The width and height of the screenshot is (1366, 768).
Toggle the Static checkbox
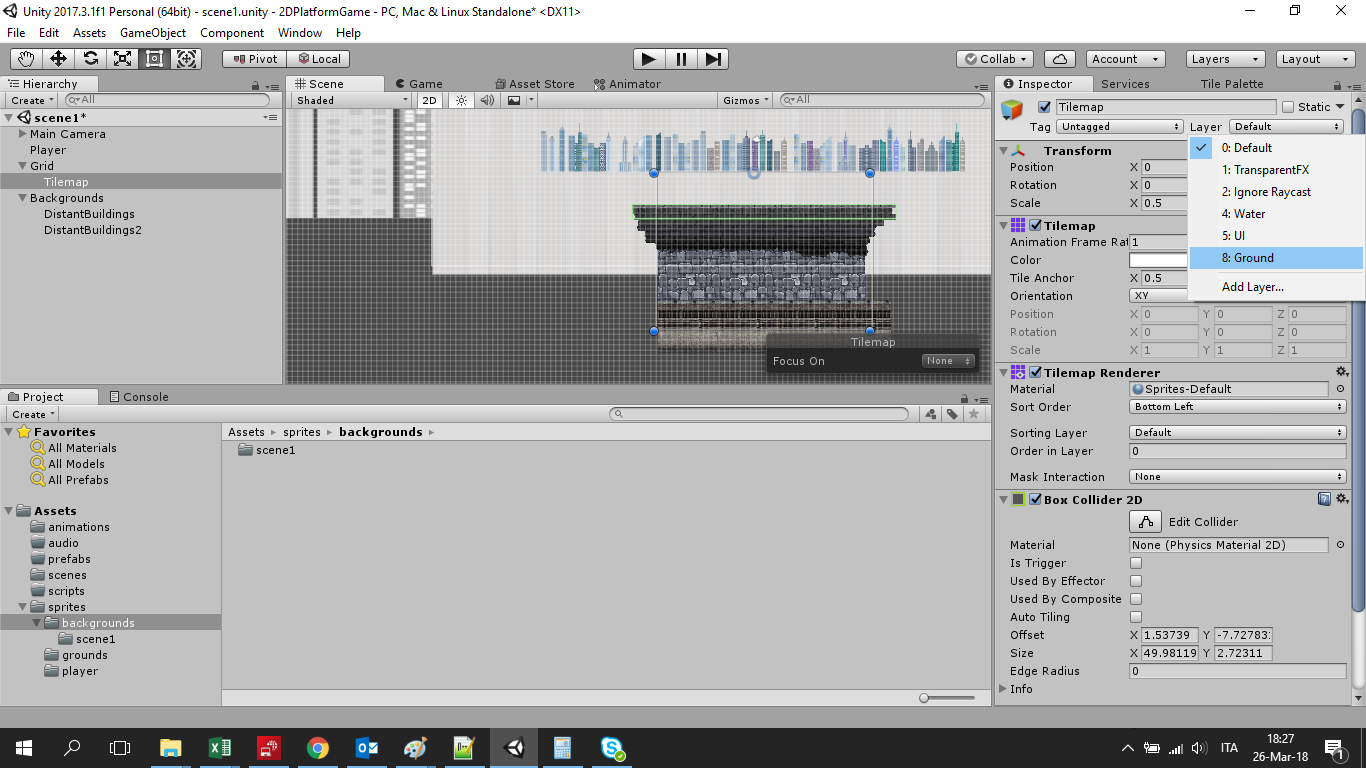click(1288, 107)
